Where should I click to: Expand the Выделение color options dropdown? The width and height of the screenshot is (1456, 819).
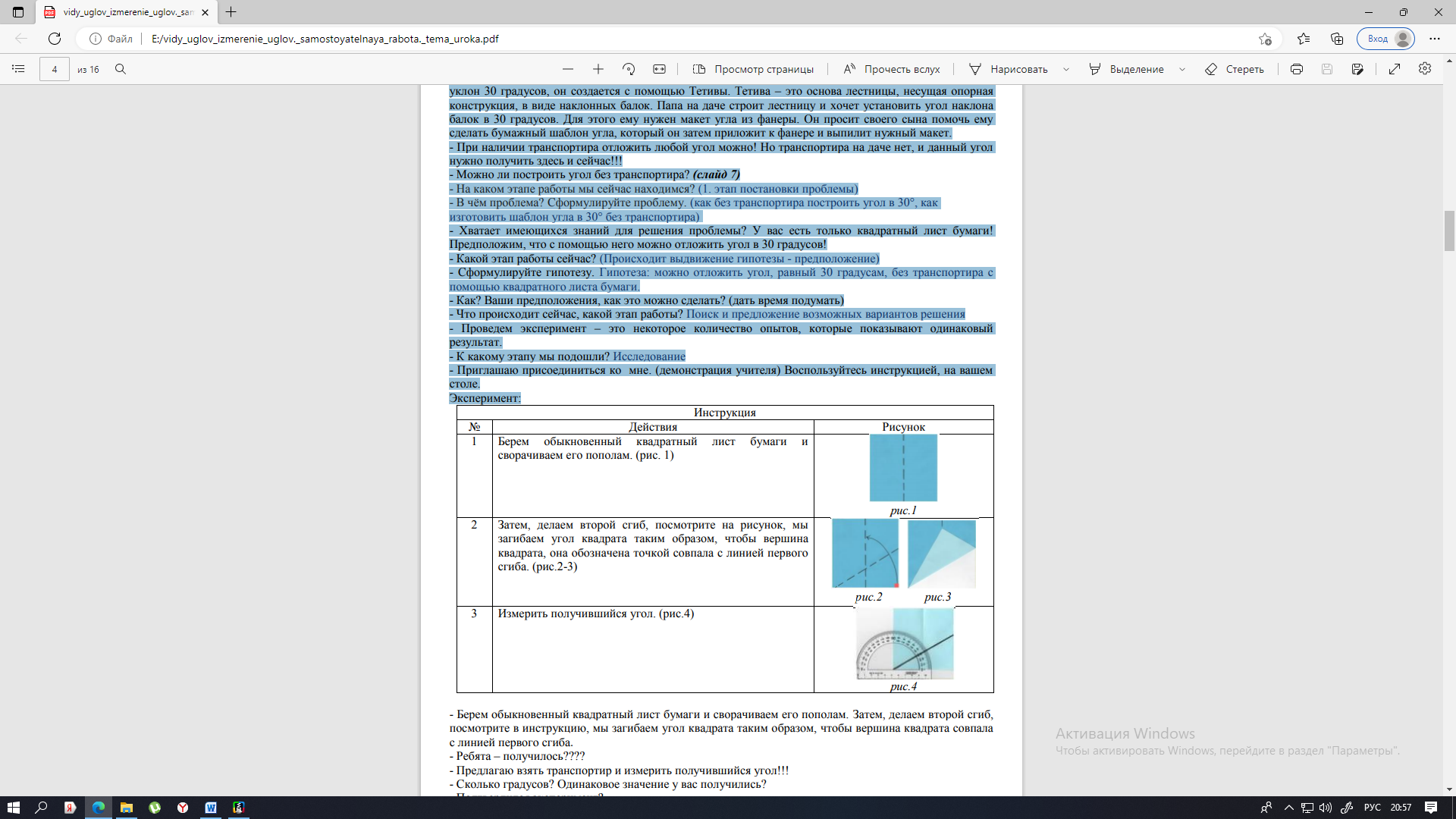tap(1182, 69)
